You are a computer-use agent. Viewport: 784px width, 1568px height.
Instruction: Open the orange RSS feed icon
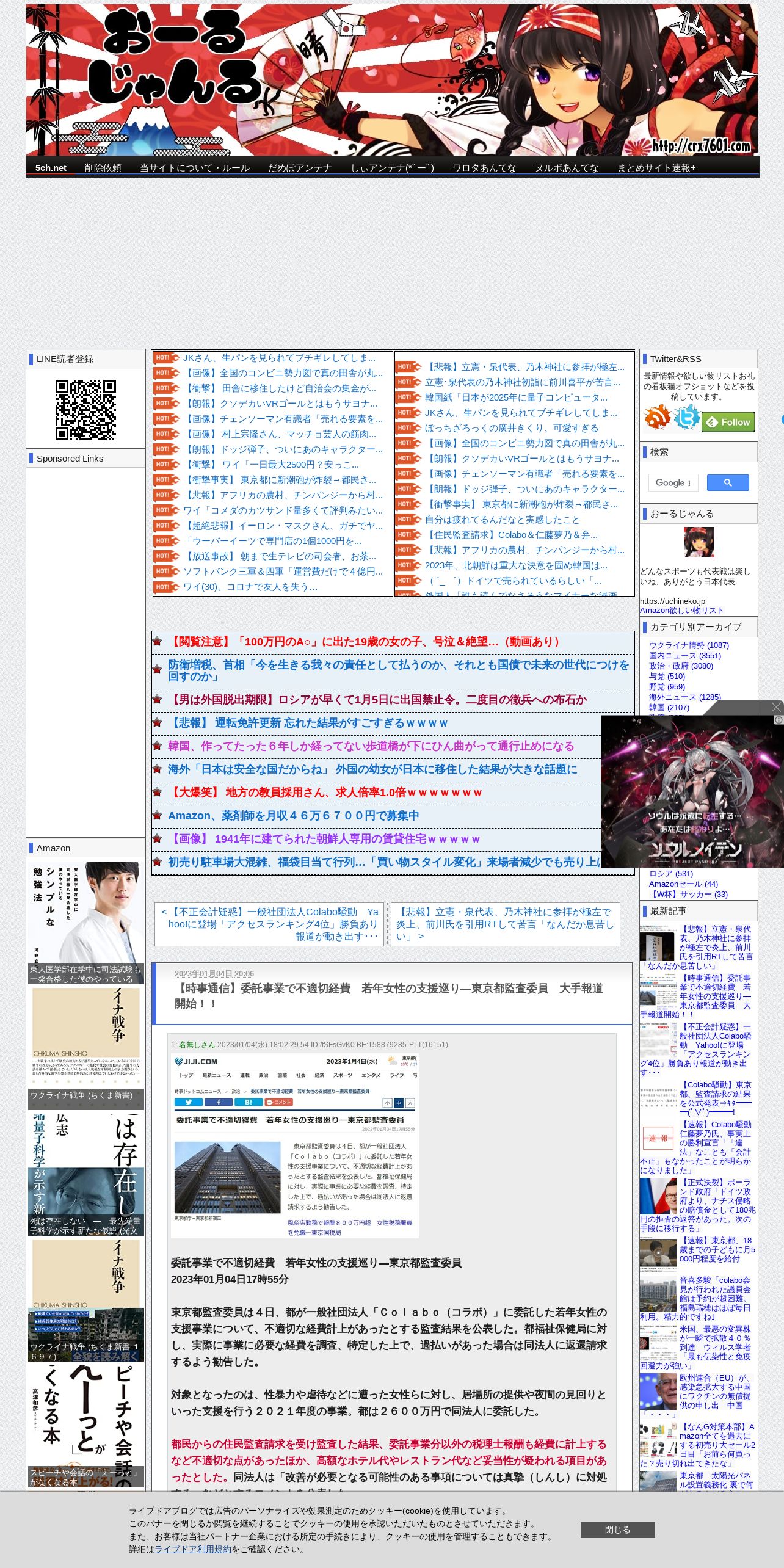point(657,417)
